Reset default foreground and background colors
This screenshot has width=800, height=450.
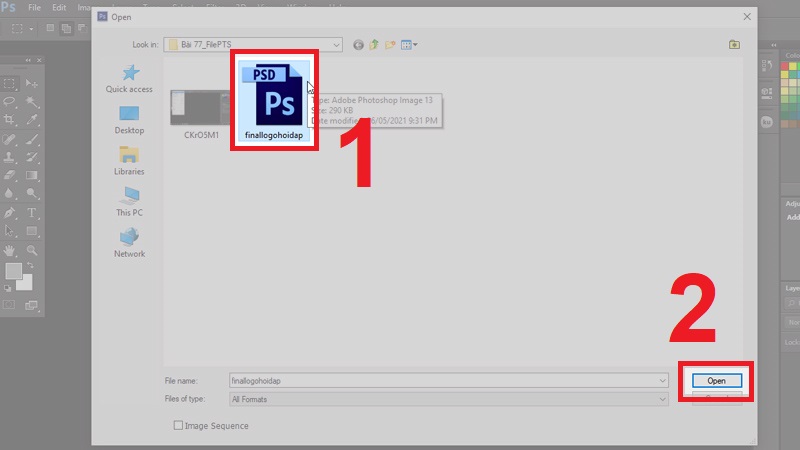[x=8, y=288]
